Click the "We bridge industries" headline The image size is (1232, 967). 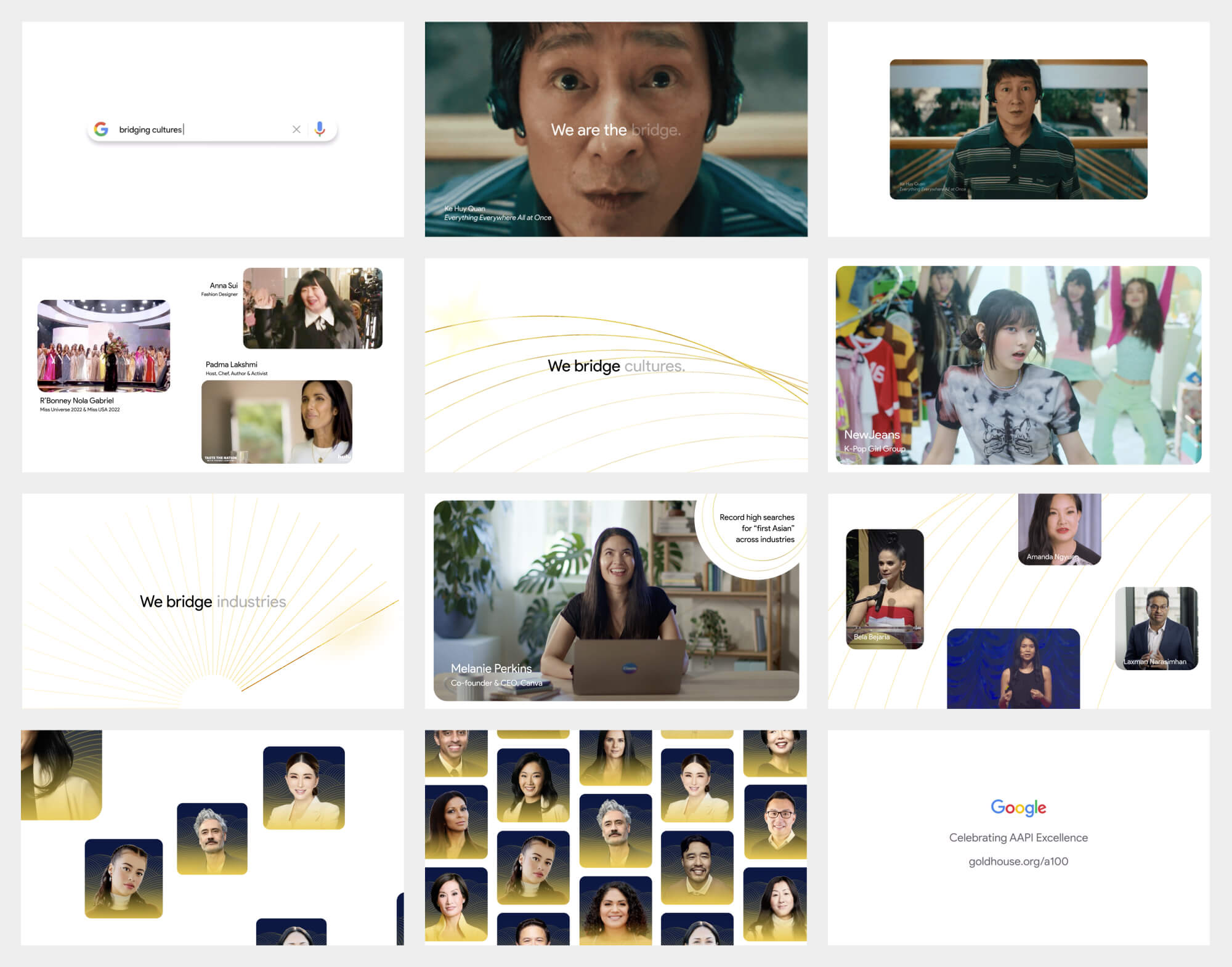click(x=213, y=602)
